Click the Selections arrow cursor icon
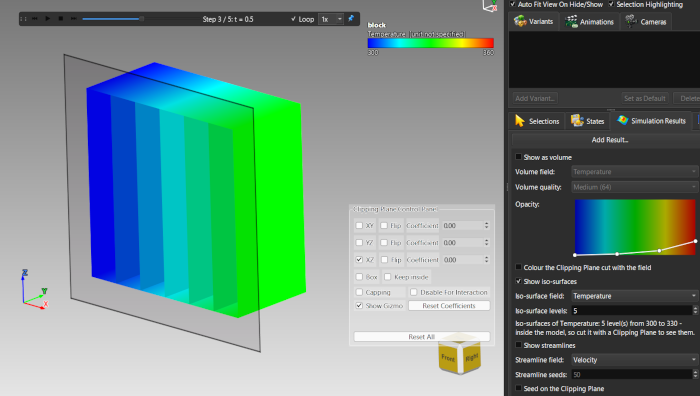 pos(519,121)
